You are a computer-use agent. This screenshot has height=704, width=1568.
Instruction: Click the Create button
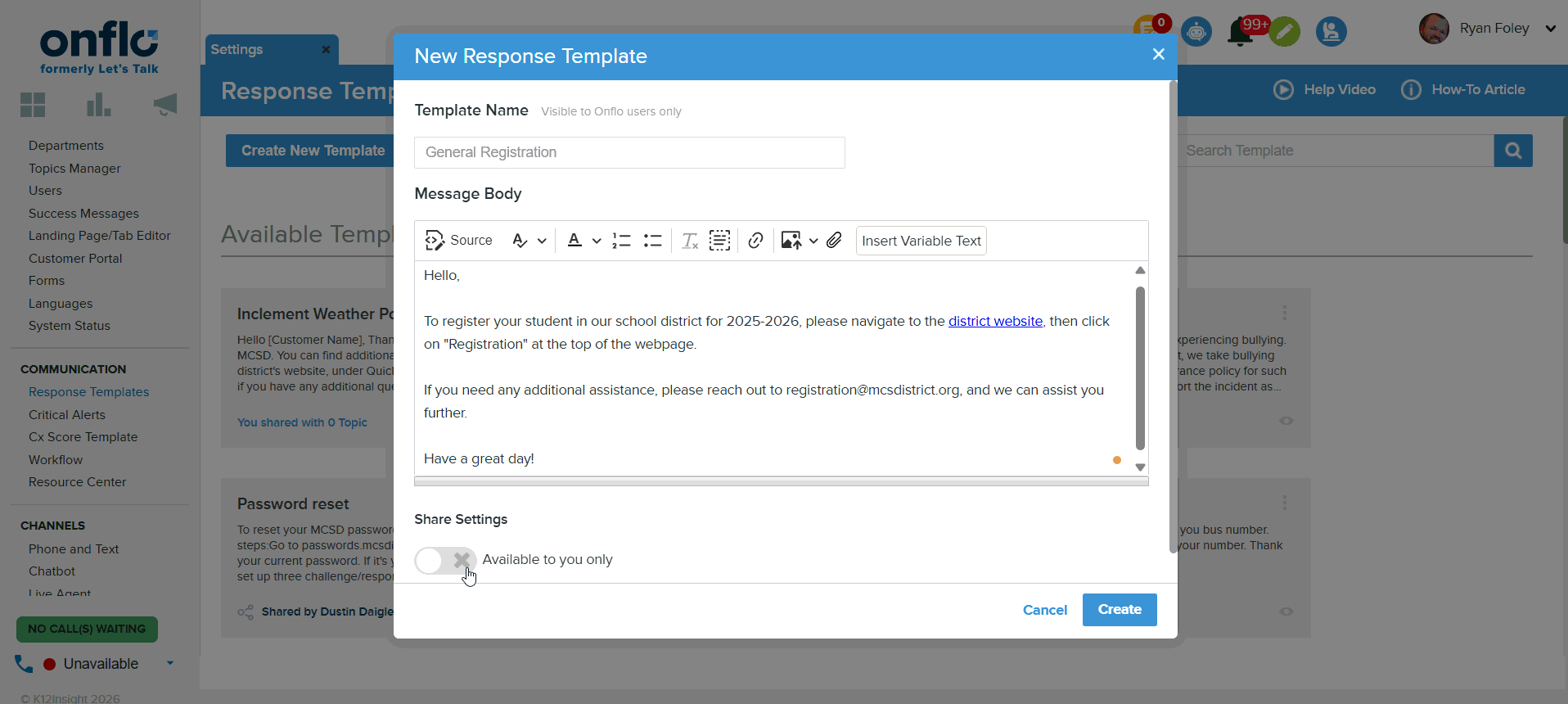(x=1119, y=610)
